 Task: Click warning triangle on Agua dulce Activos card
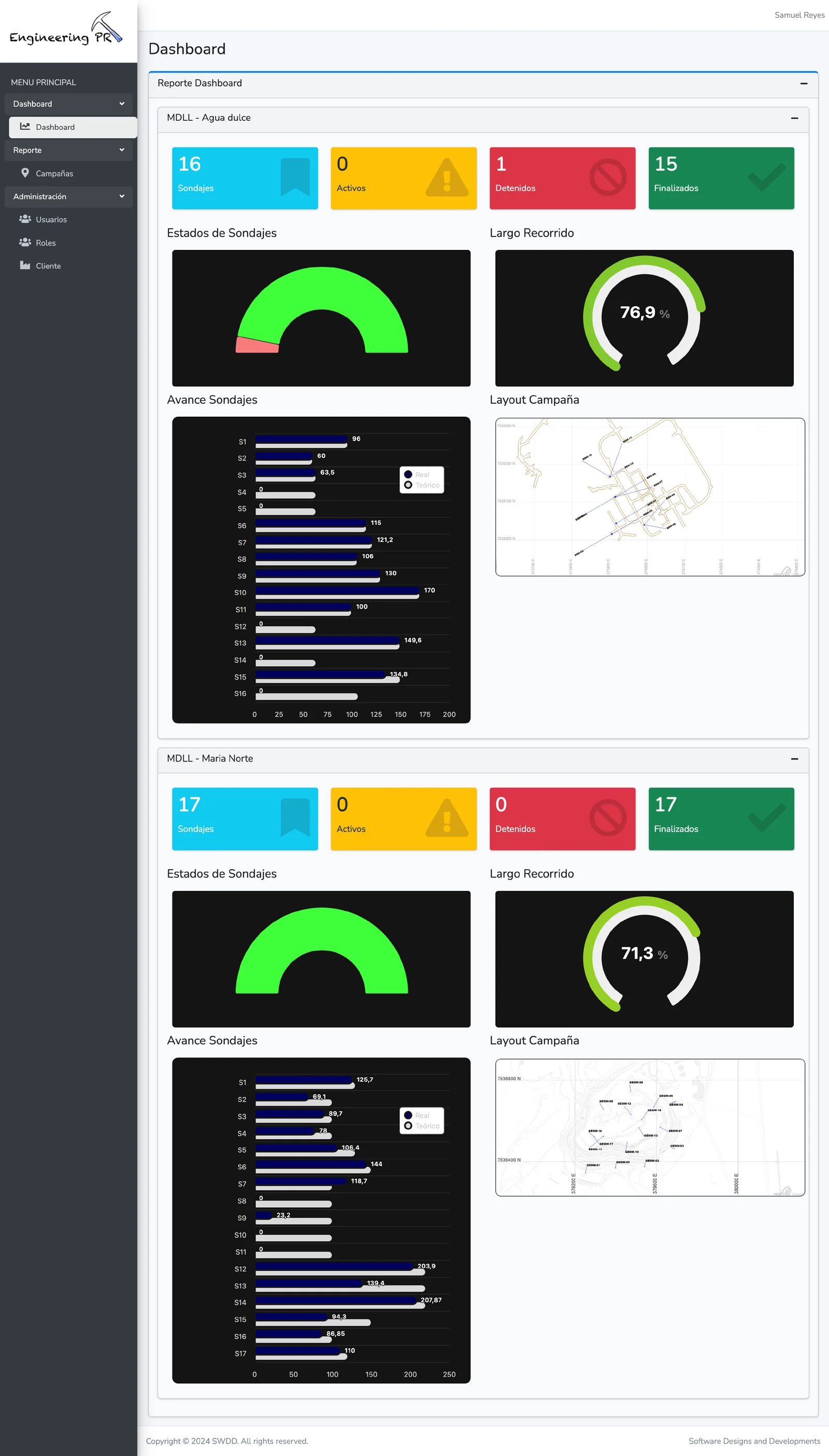pos(447,178)
